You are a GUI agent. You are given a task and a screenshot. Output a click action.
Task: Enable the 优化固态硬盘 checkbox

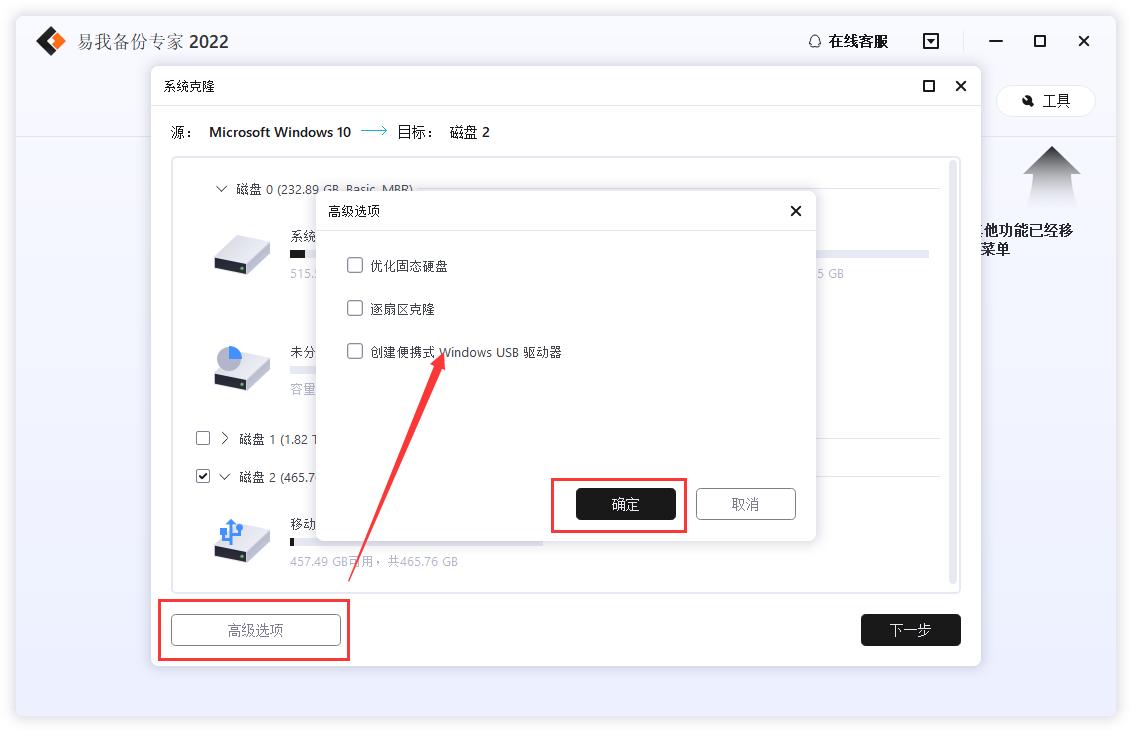click(355, 266)
